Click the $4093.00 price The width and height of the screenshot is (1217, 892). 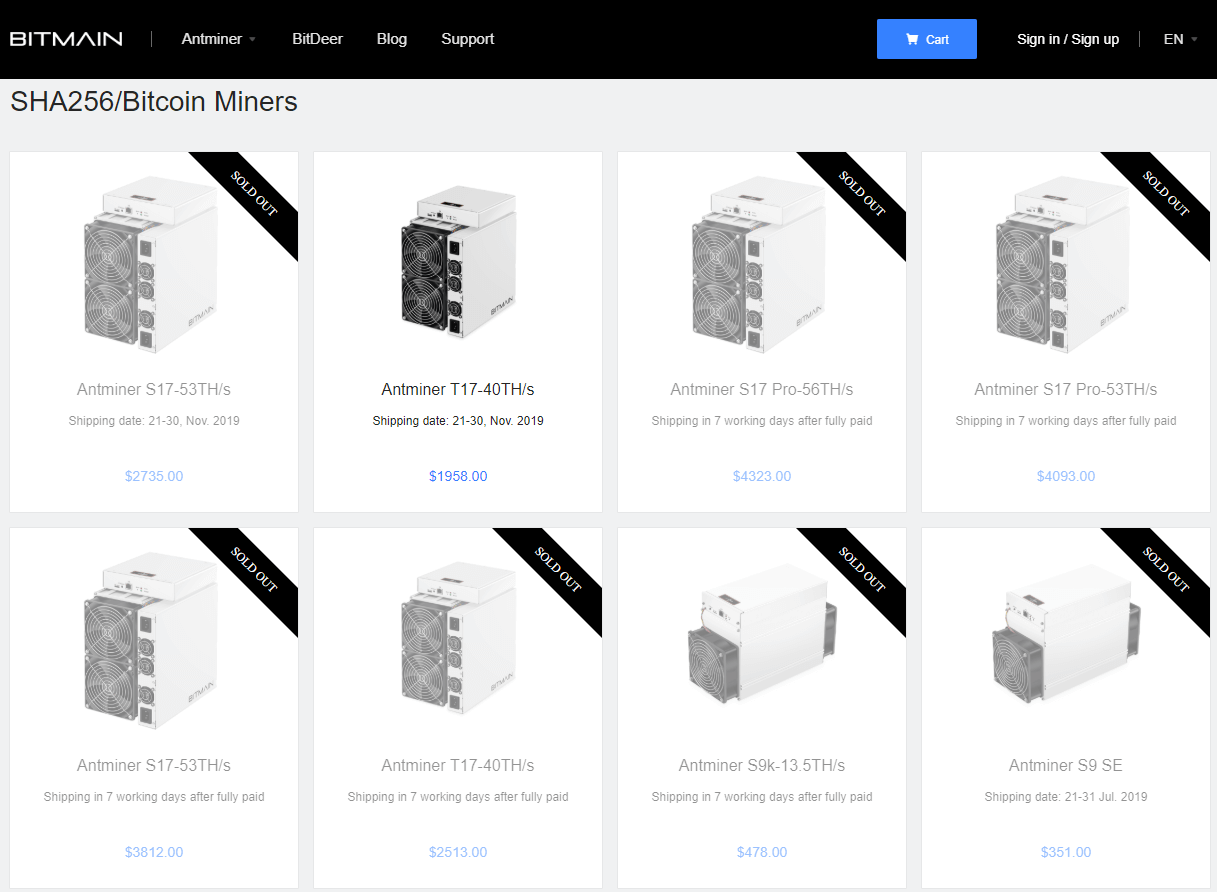click(x=1066, y=476)
